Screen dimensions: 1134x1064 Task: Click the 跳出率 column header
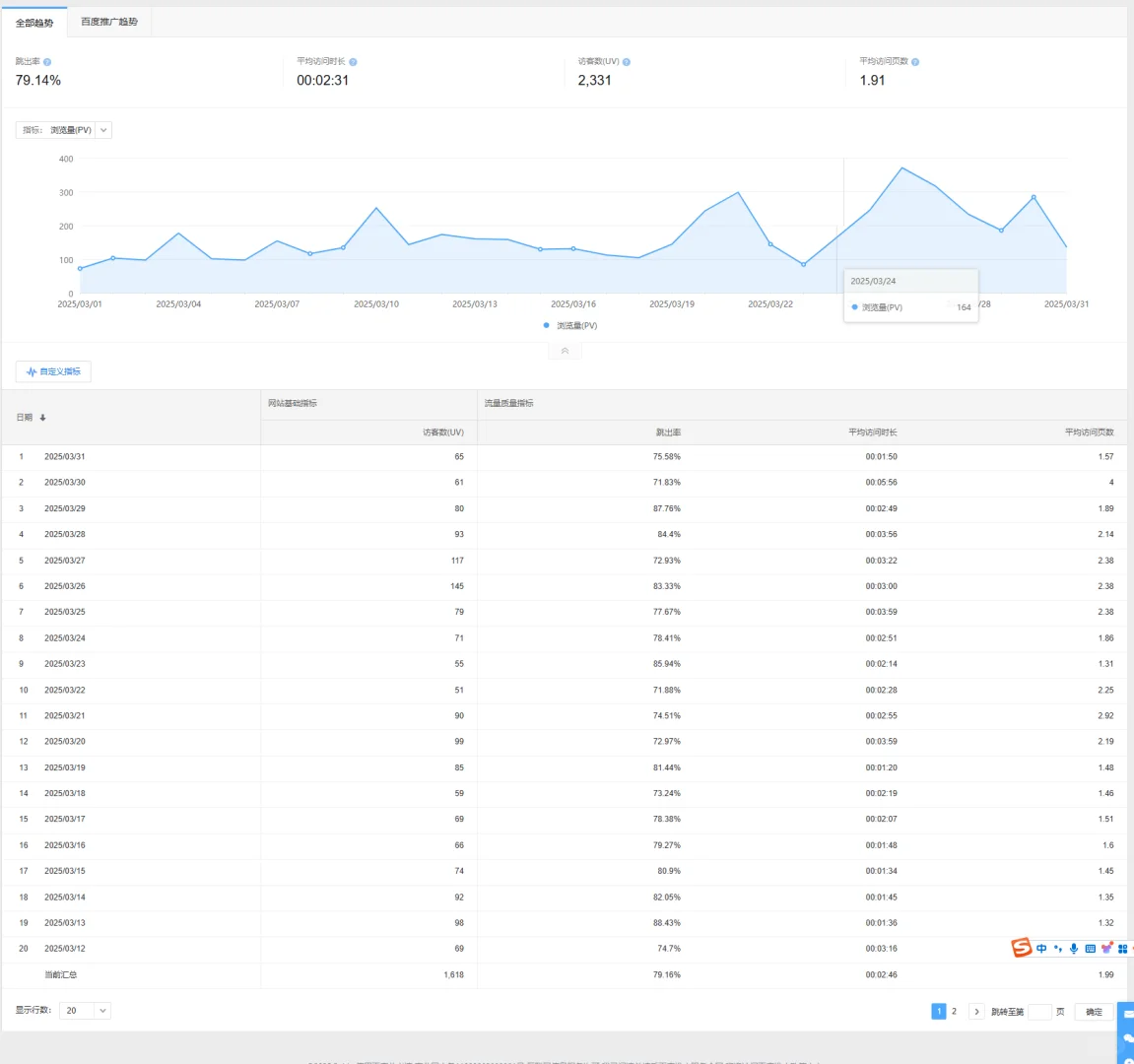click(x=668, y=432)
